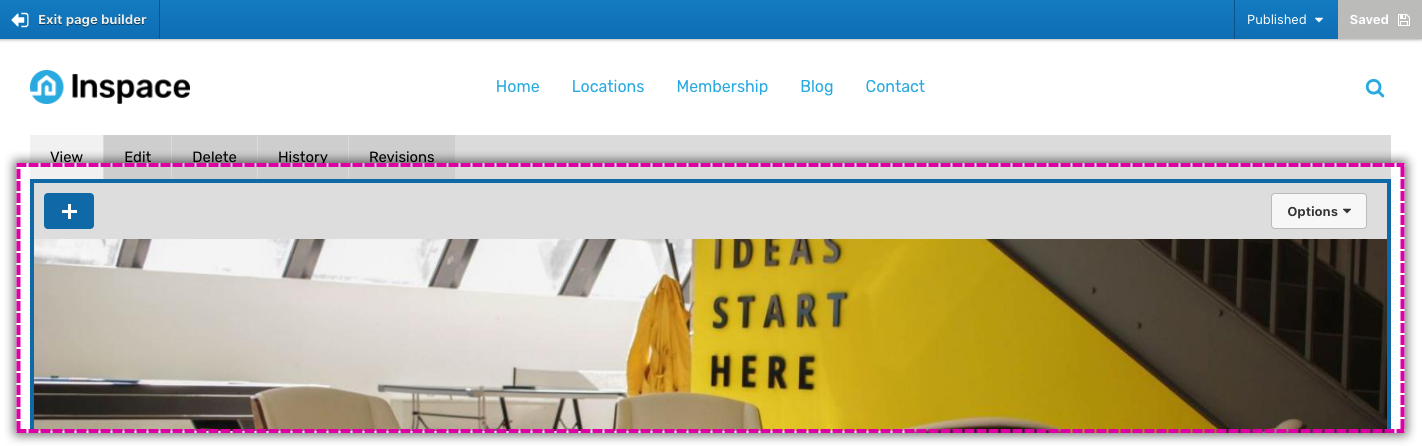
Task: Click the Blog navigation link
Action: 817,87
